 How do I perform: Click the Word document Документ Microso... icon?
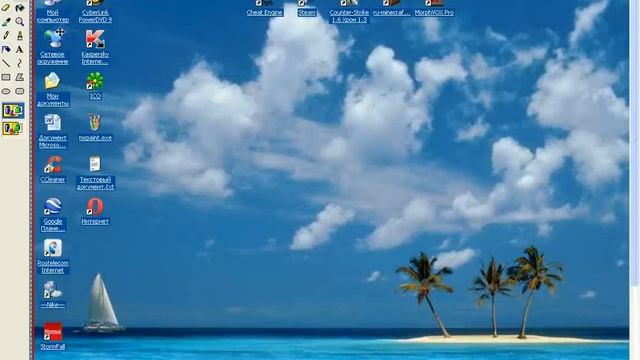click(x=53, y=122)
